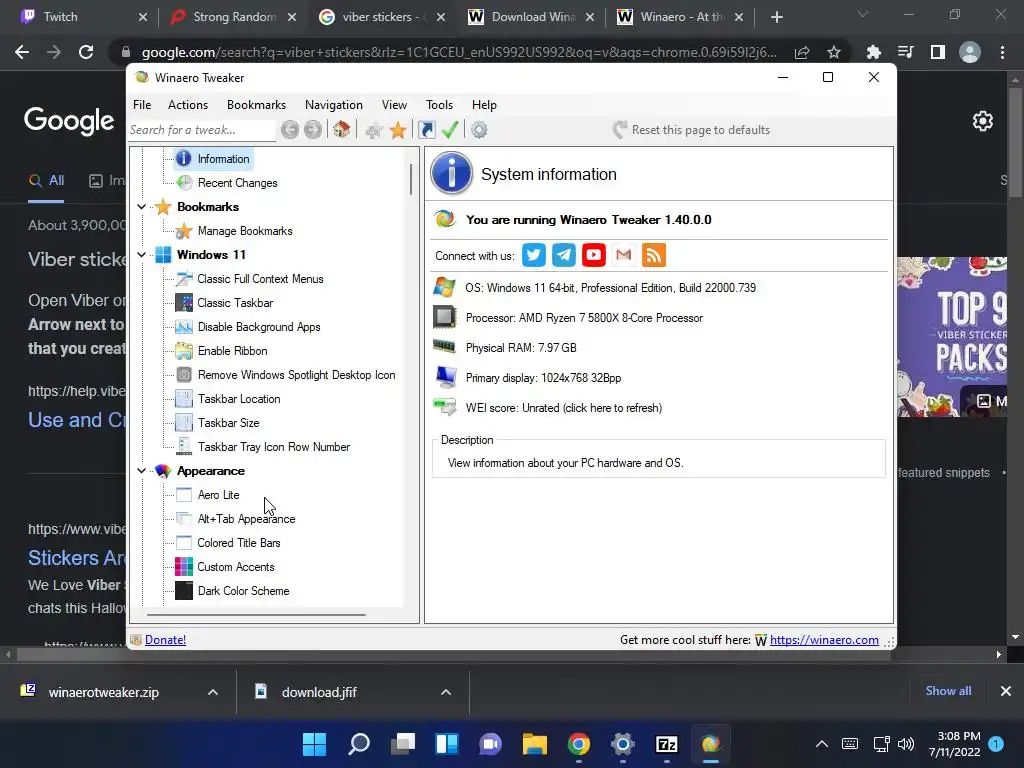This screenshot has height=768, width=1024.
Task: Open Google settings gear on search page
Action: [982, 121]
